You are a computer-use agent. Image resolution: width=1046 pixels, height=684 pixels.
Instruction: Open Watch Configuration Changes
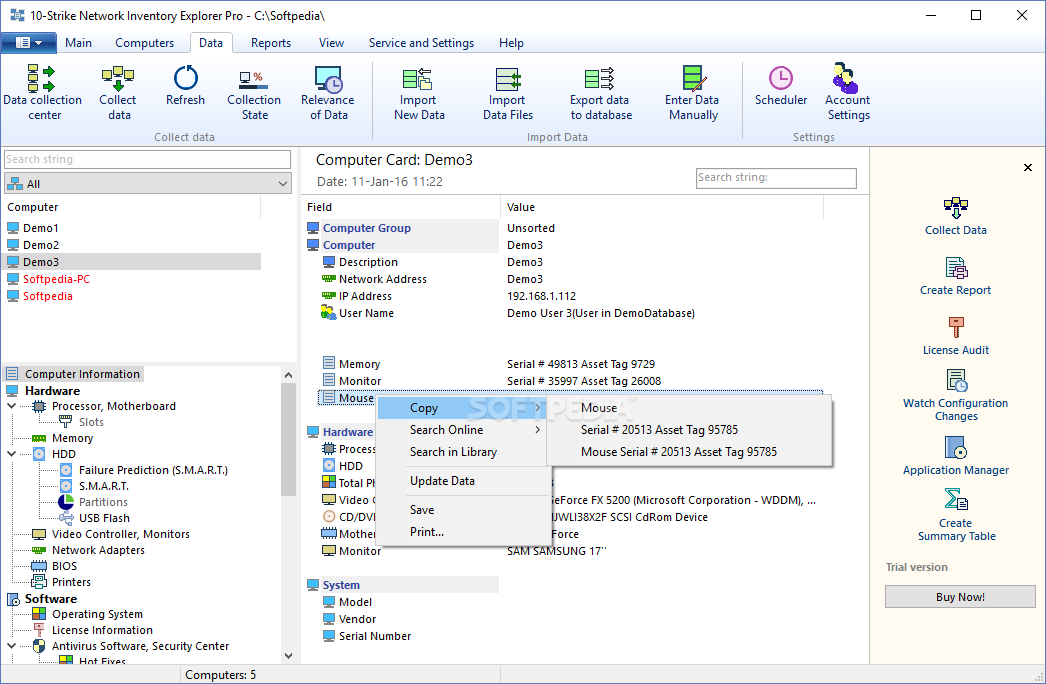pos(955,396)
